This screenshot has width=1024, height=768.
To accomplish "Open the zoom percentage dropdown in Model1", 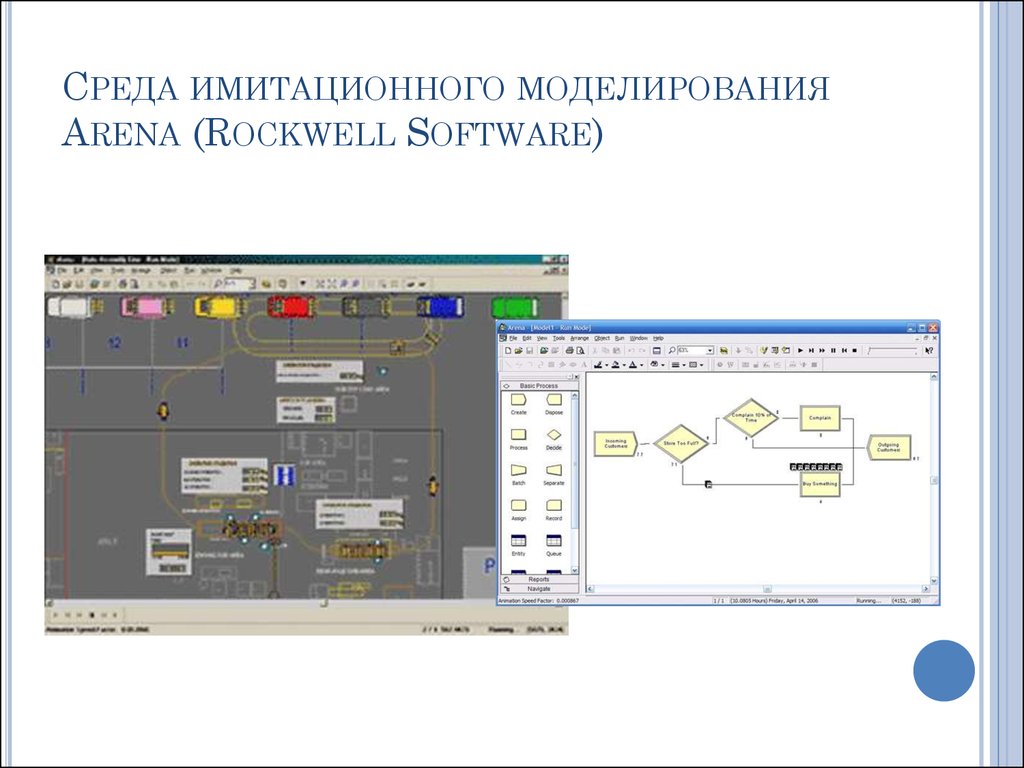I will (x=710, y=351).
